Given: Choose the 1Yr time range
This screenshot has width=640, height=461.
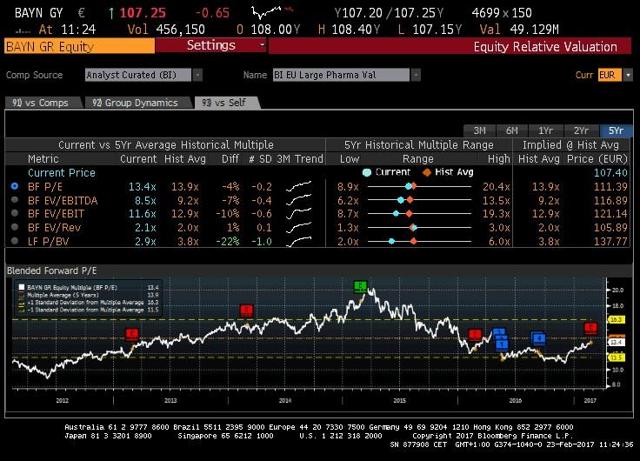Looking at the screenshot, I should (x=545, y=131).
